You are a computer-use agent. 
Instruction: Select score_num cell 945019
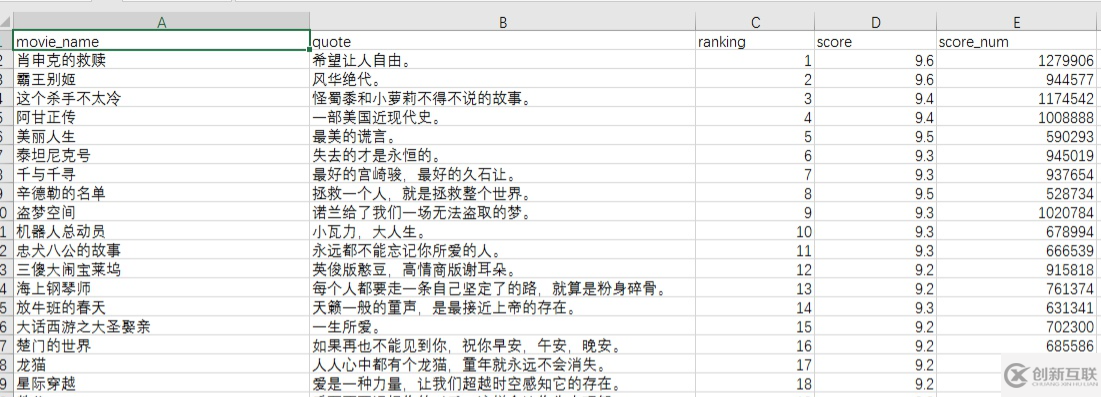(1017, 156)
